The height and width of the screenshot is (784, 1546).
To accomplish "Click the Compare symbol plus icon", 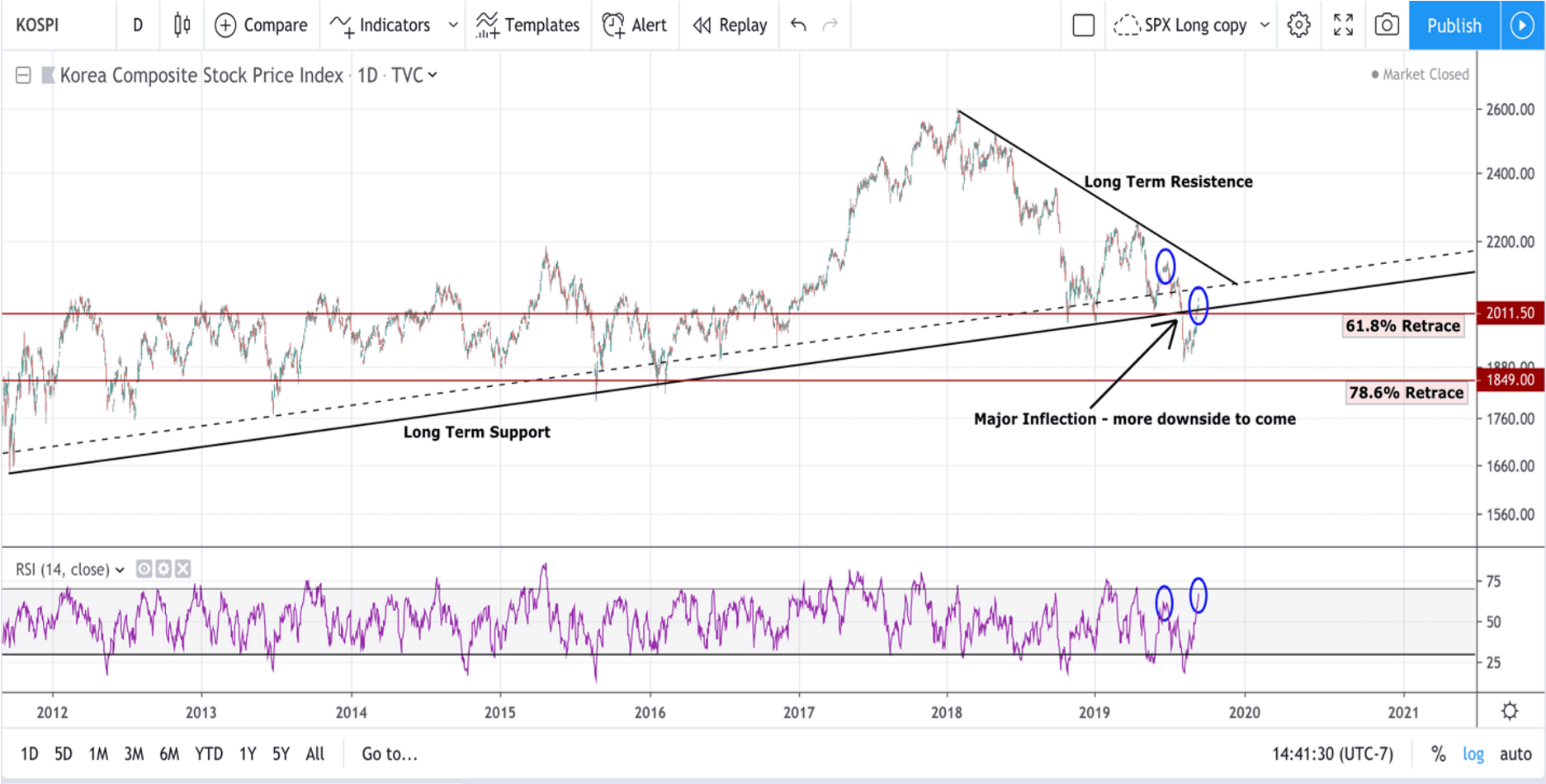I will [x=225, y=26].
